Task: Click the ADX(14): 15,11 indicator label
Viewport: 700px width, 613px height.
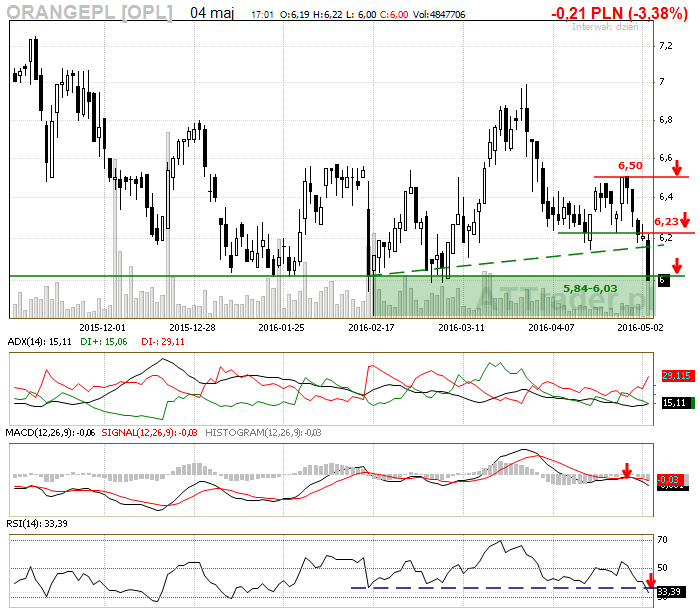Action: coord(39,342)
